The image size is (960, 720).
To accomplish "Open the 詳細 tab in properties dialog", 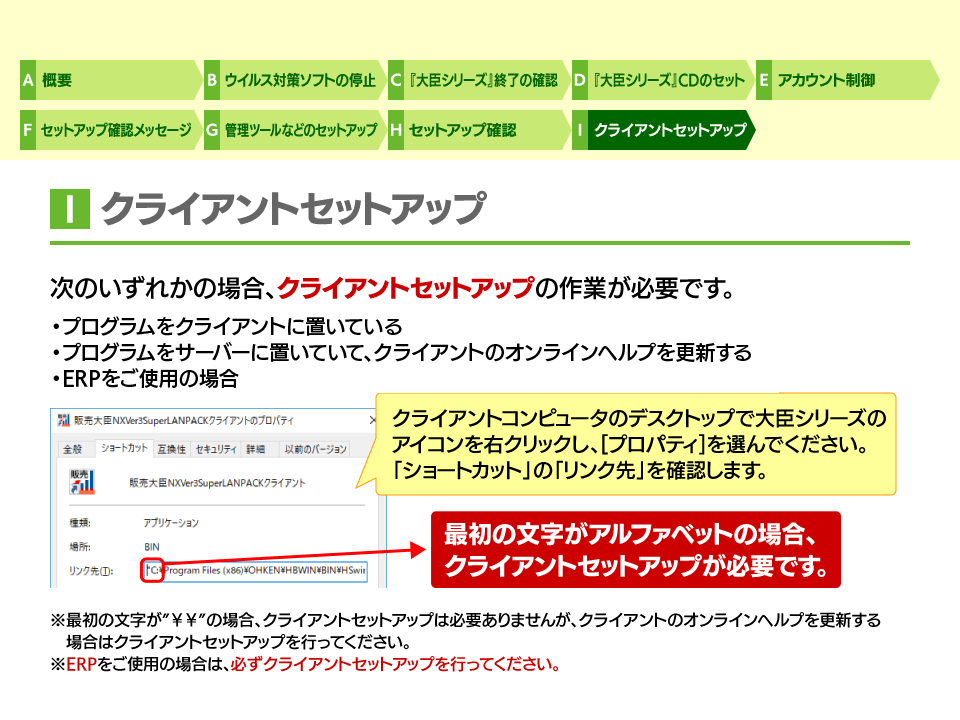I will pyautogui.click(x=256, y=449).
